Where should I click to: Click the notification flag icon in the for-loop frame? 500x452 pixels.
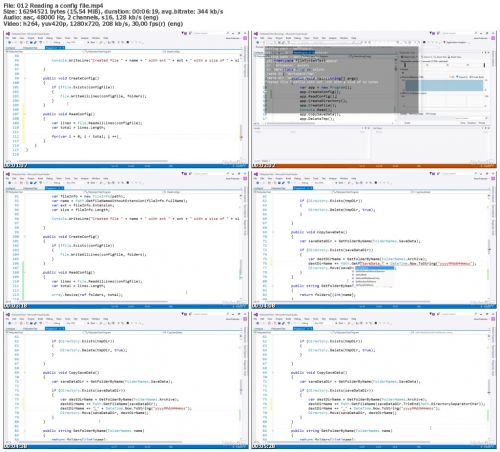[183, 33]
